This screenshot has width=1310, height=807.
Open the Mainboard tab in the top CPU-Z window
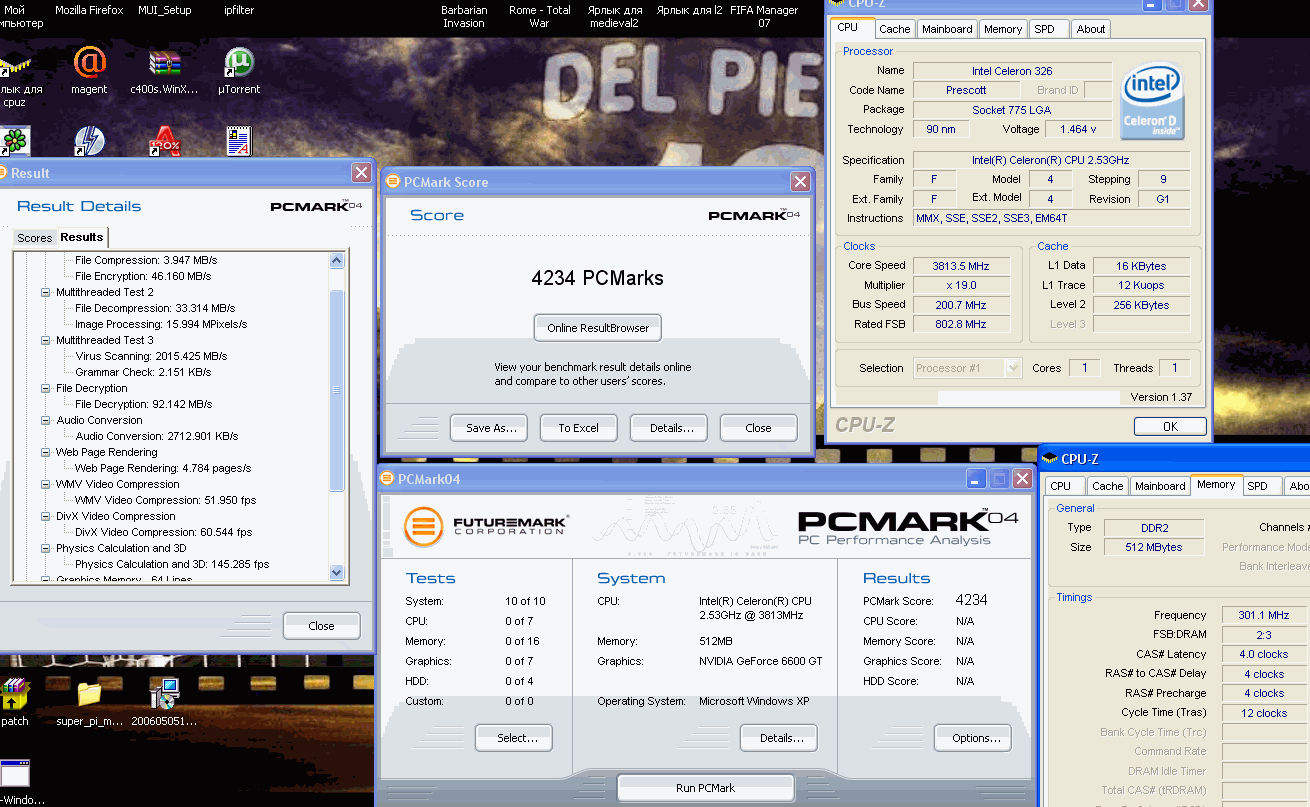[x=947, y=29]
